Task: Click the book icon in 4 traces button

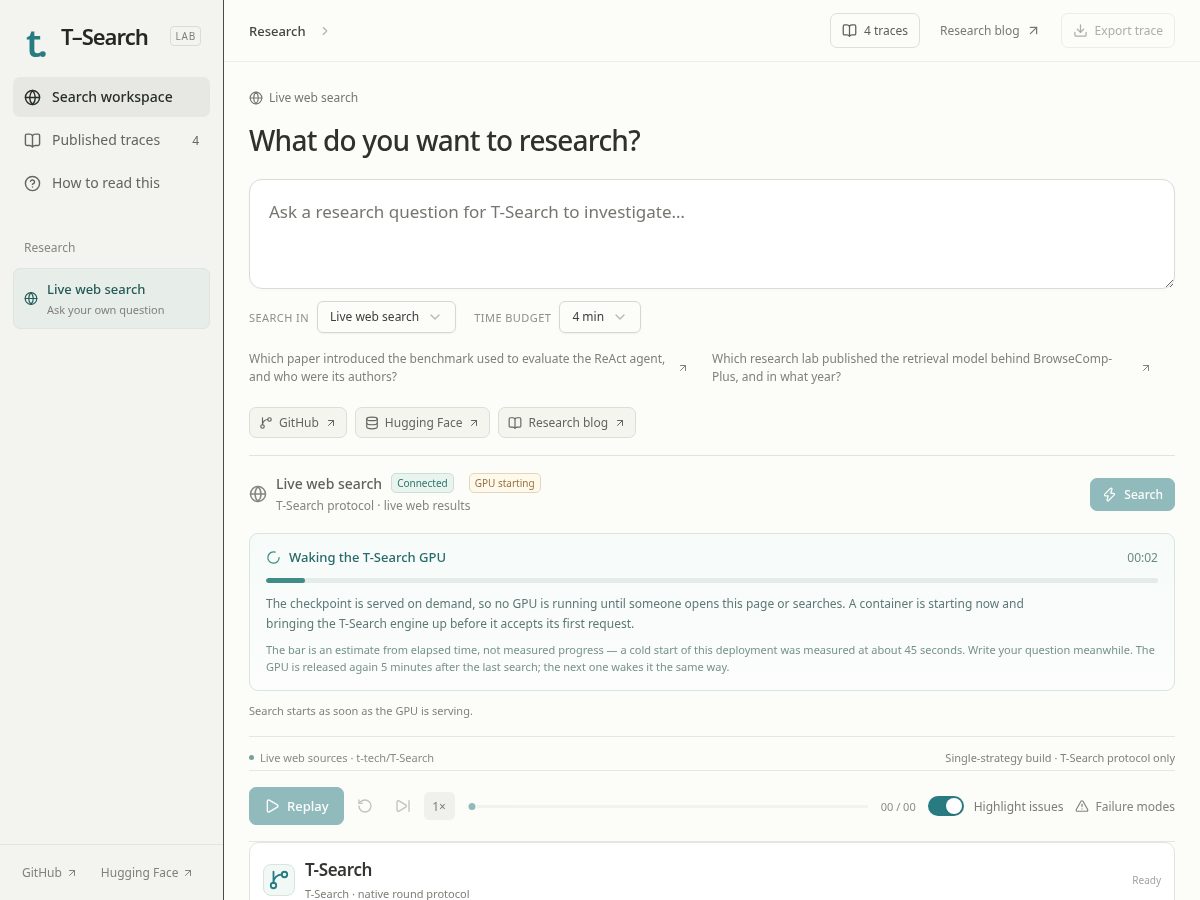Action: (x=849, y=31)
